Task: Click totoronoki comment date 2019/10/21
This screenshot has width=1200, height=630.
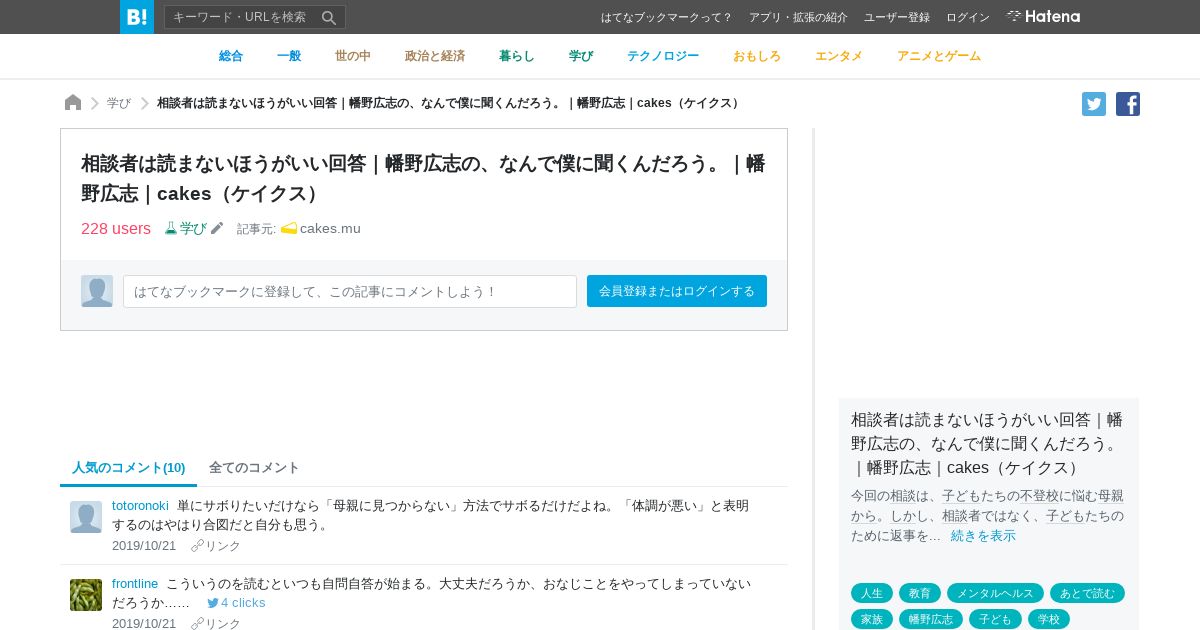Action: tap(144, 546)
